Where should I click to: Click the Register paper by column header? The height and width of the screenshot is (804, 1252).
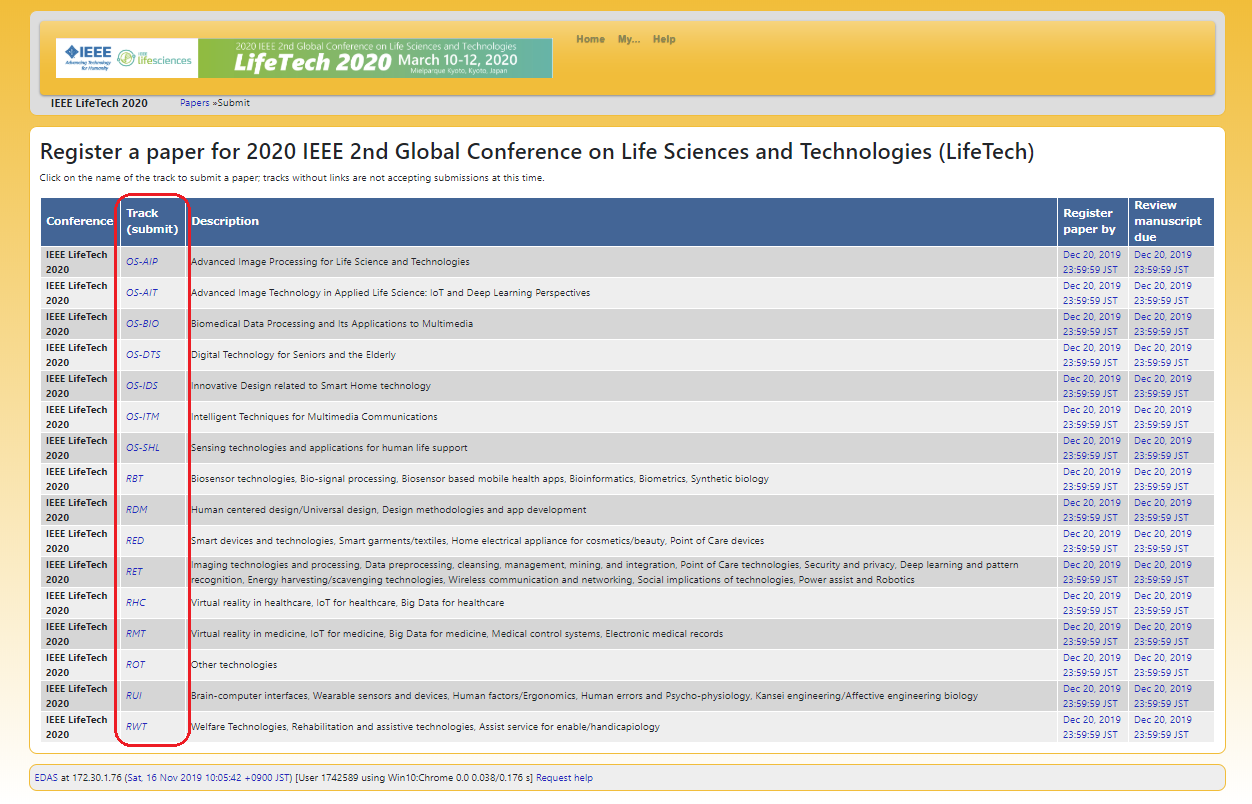click(1093, 222)
